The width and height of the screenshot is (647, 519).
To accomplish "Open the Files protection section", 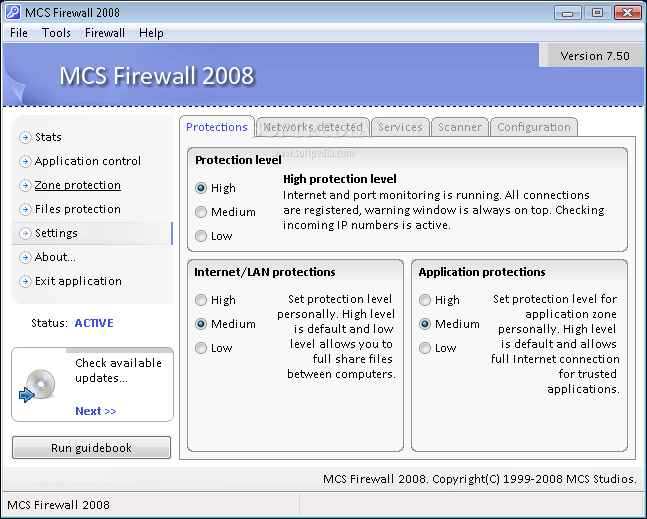I will point(78,209).
